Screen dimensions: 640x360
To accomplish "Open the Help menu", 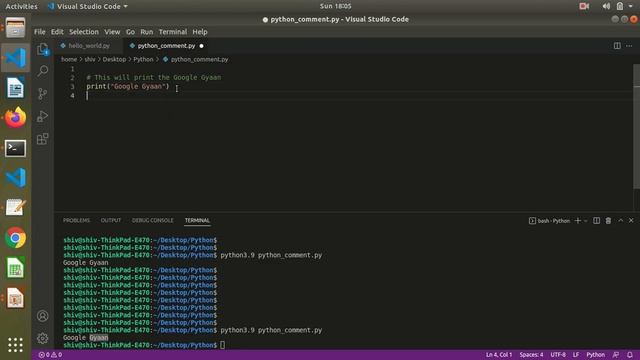I will click(x=200, y=32).
